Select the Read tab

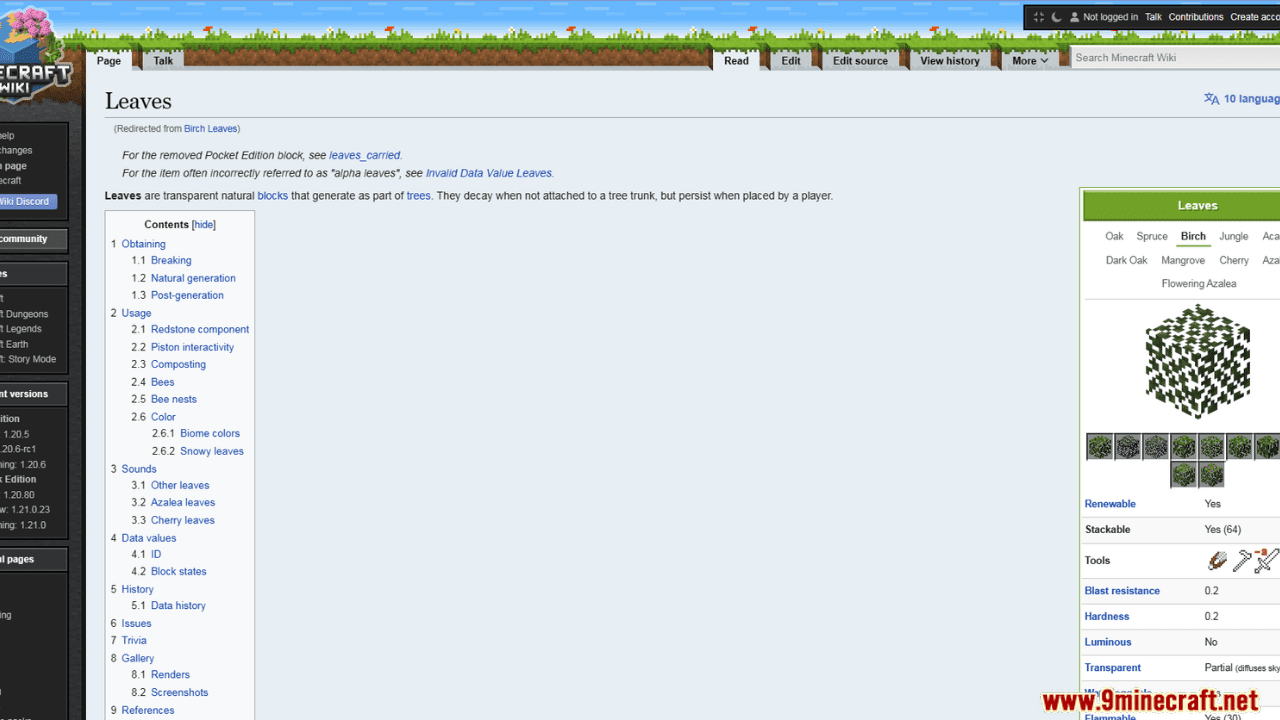pos(736,61)
